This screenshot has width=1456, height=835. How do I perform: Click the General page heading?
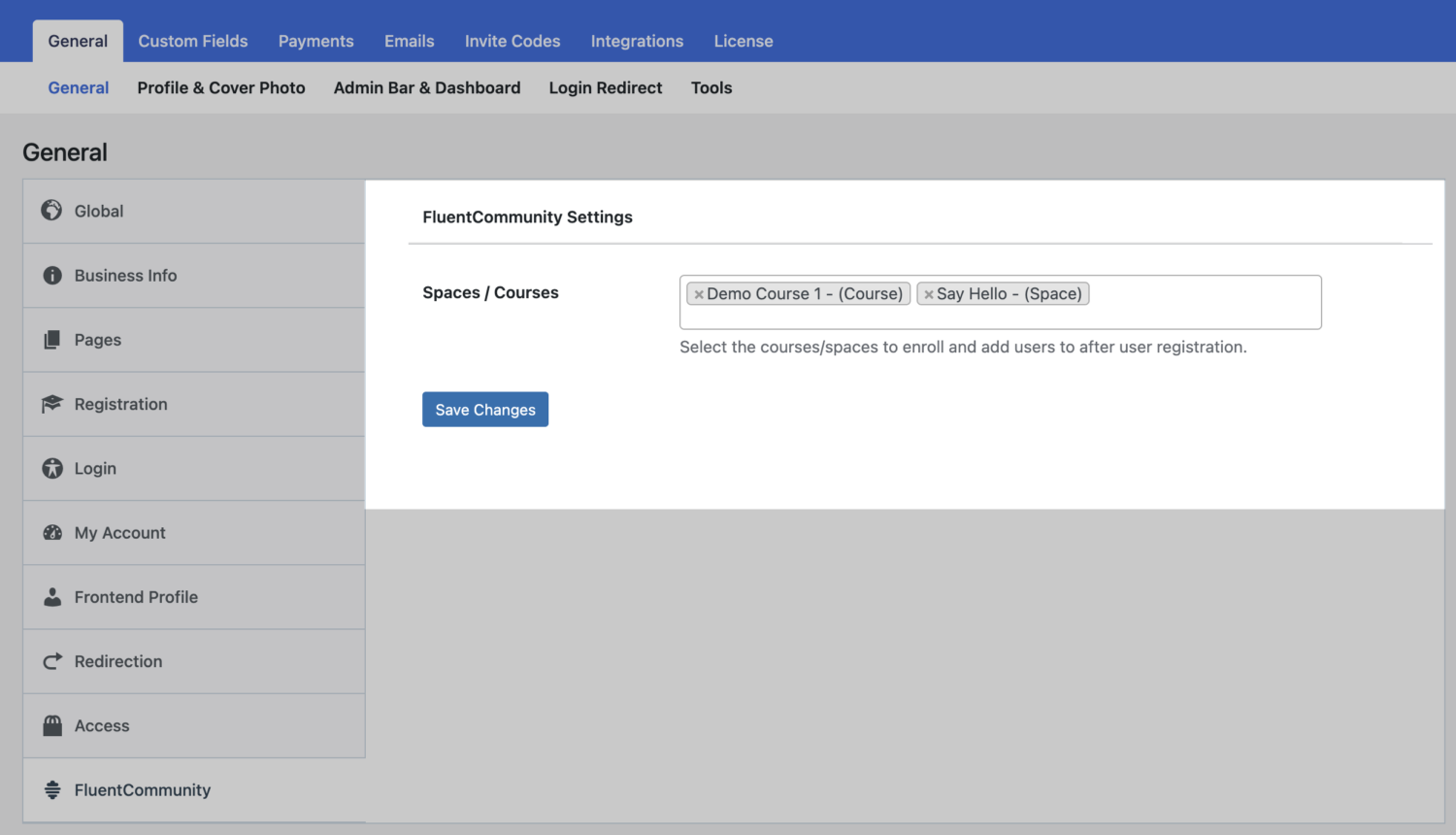click(x=65, y=152)
